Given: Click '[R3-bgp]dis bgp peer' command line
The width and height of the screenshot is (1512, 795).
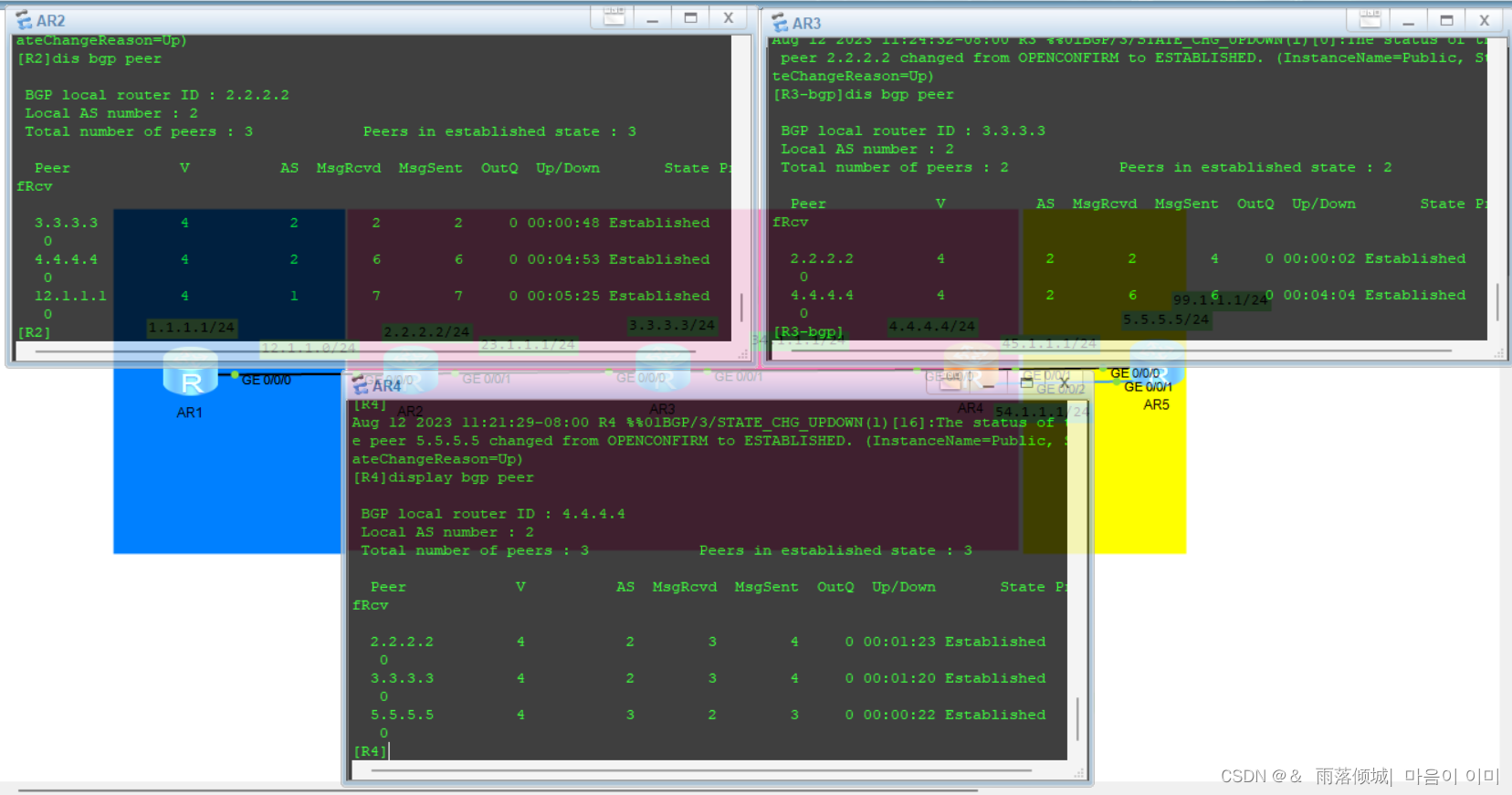Looking at the screenshot, I should (x=863, y=94).
